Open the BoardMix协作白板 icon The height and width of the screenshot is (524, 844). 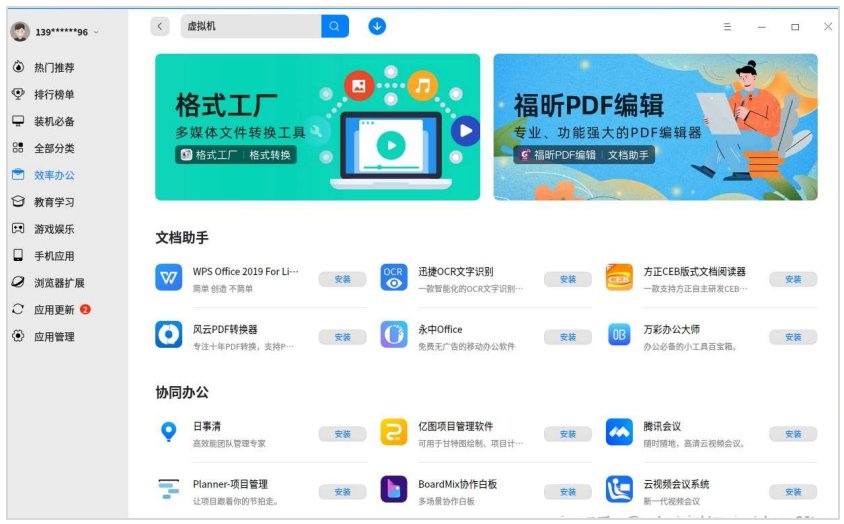[394, 489]
